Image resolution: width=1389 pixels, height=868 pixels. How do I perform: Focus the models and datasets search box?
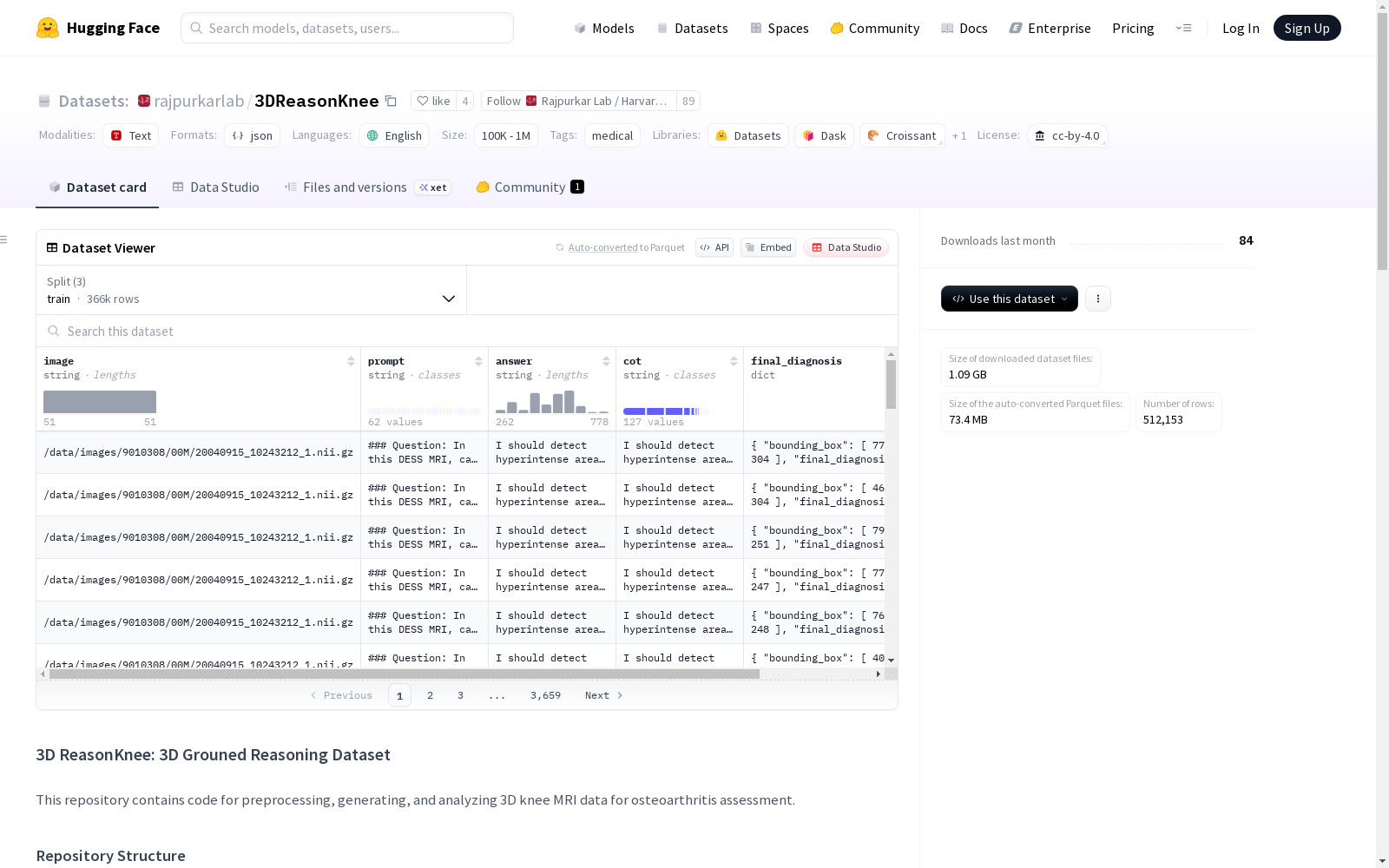click(x=347, y=28)
